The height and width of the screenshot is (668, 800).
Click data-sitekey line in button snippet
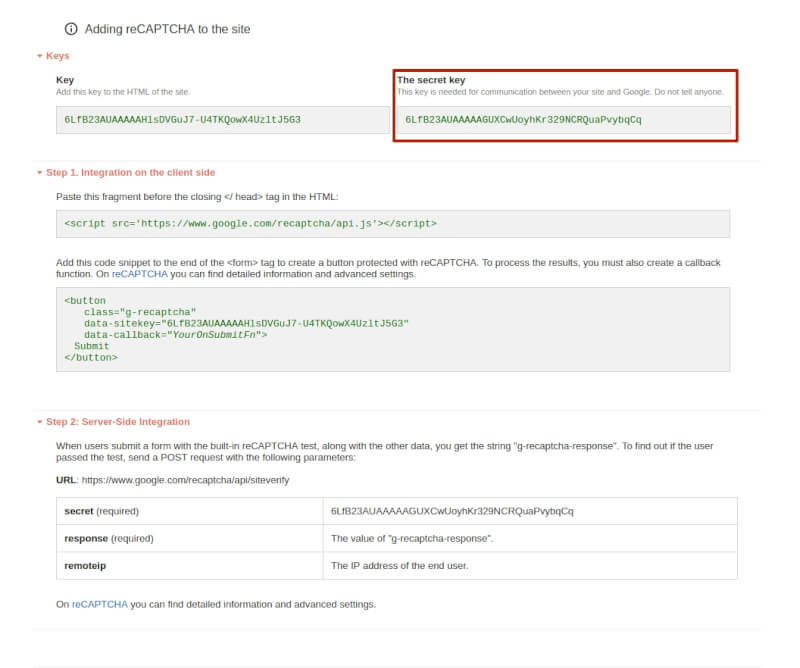[246, 324]
